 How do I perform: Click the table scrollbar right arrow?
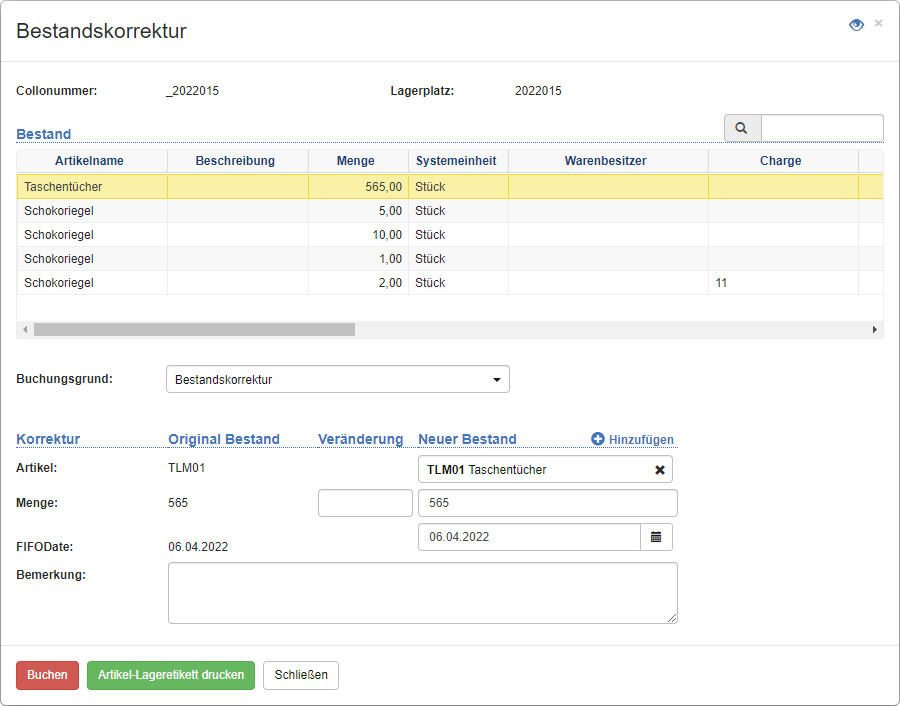click(x=875, y=329)
